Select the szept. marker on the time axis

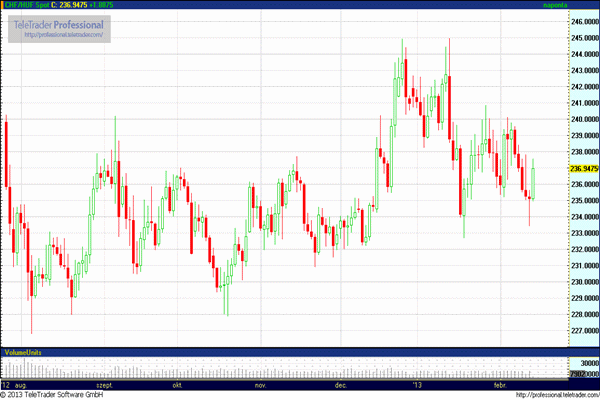coord(105,384)
